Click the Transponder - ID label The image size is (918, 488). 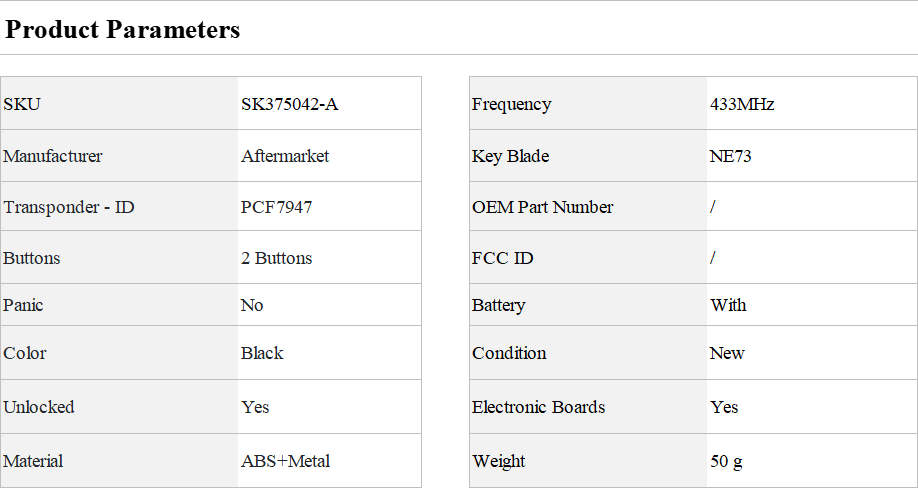[68, 207]
